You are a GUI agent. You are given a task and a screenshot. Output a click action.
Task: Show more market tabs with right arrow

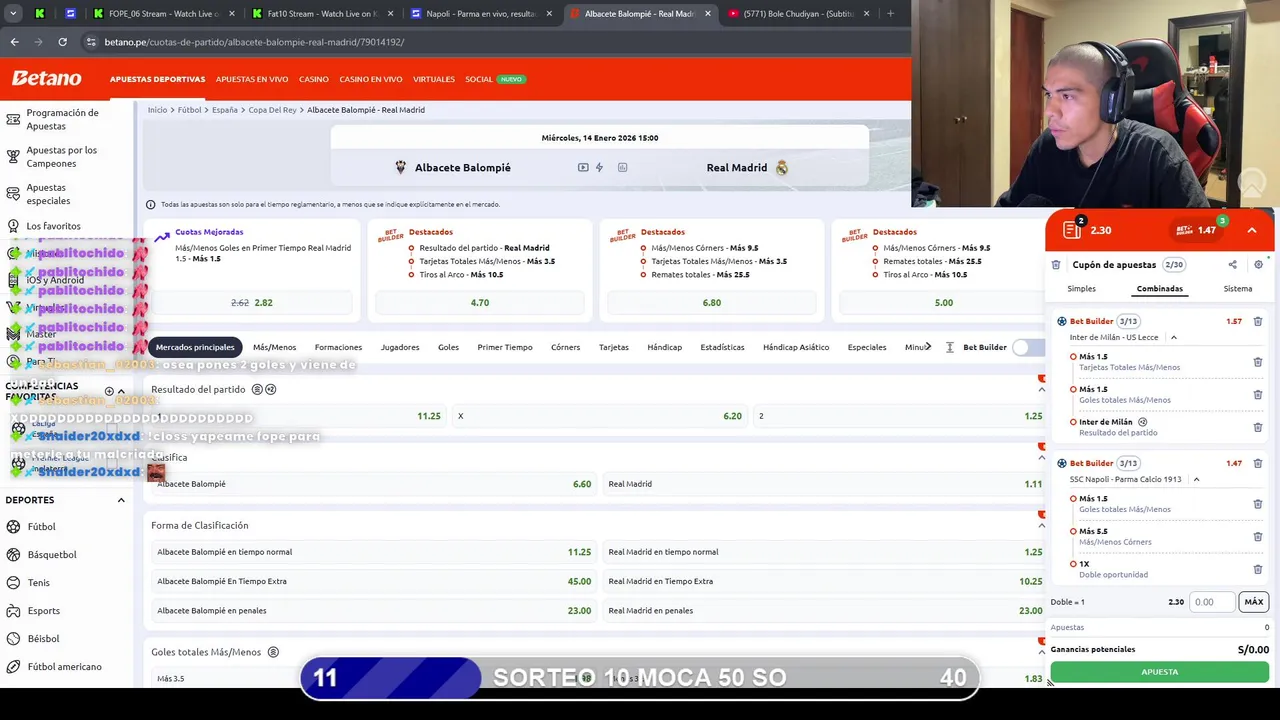pos(929,347)
